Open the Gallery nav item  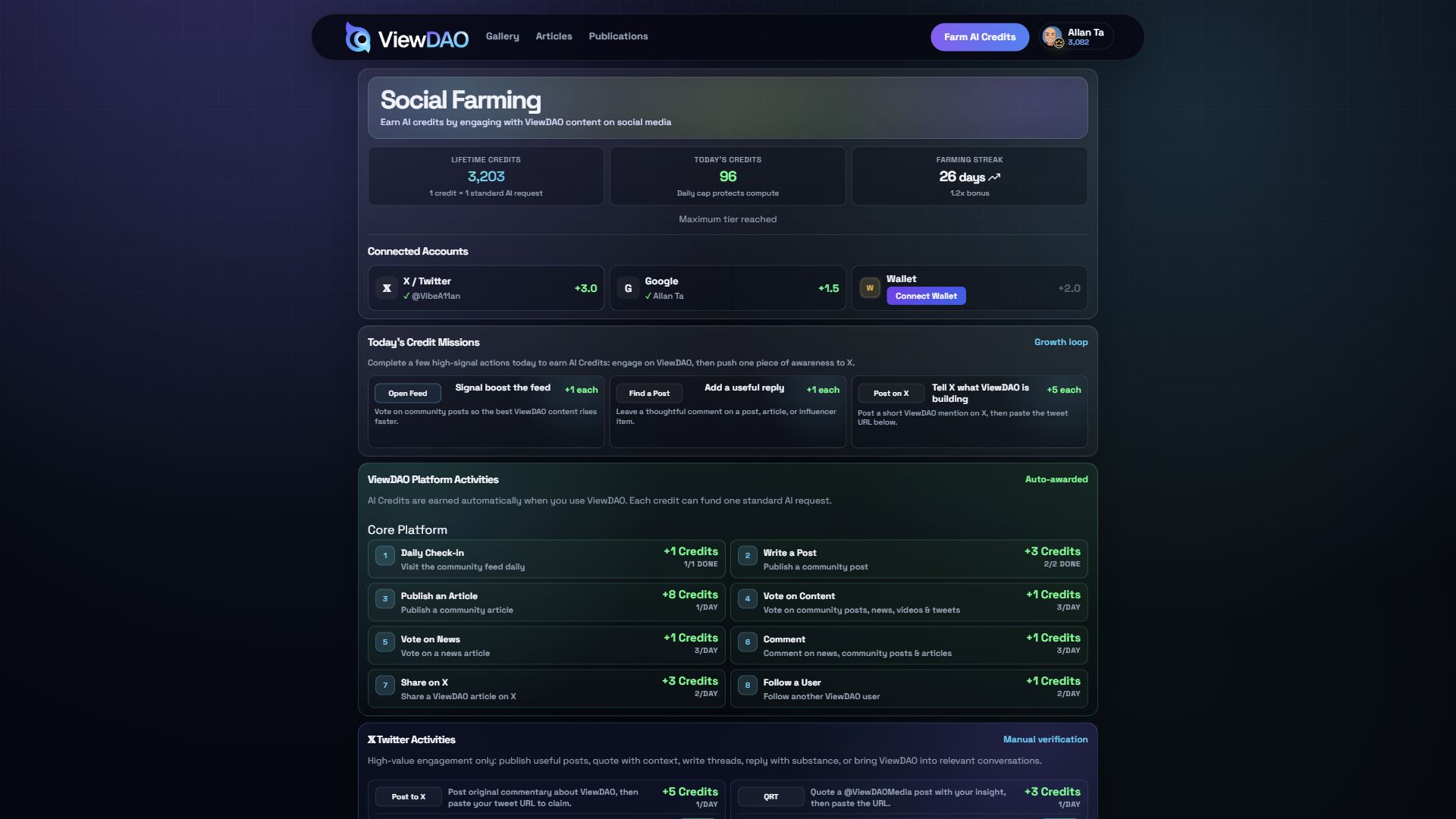coord(502,36)
